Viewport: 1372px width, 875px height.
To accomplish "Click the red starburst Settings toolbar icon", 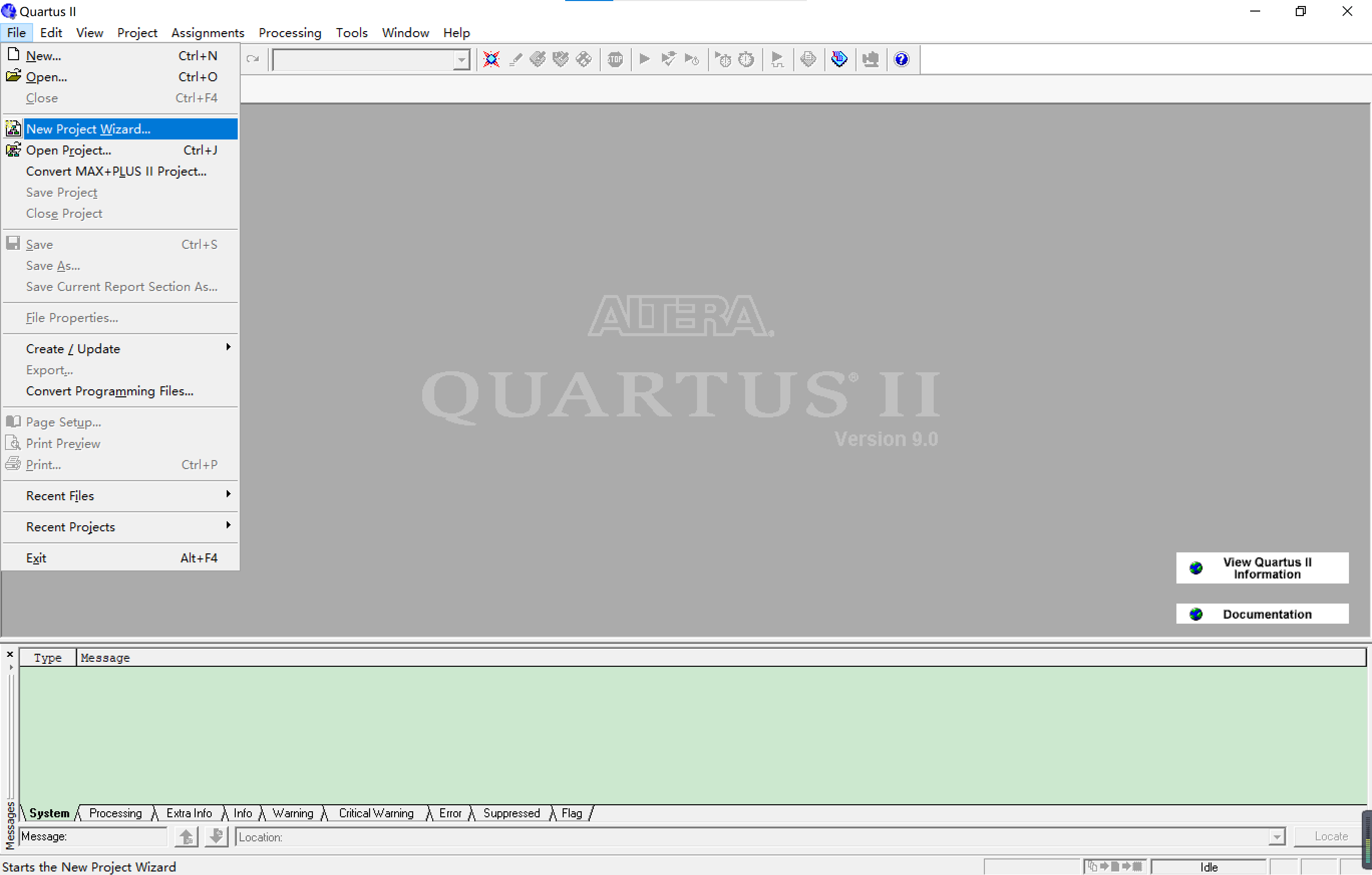I will coord(491,59).
